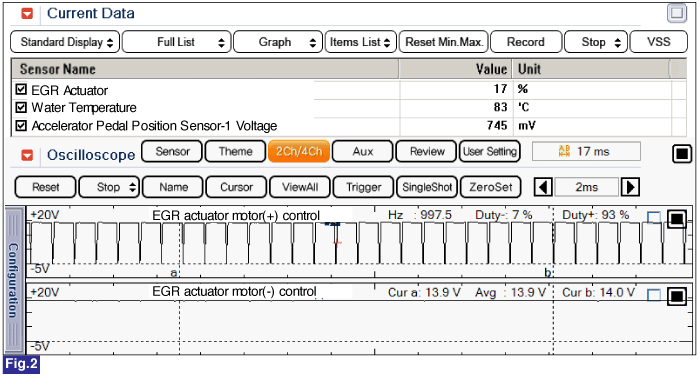Click cursor a marker line on waveform
The height and width of the screenshot is (377, 700).
pos(180,243)
